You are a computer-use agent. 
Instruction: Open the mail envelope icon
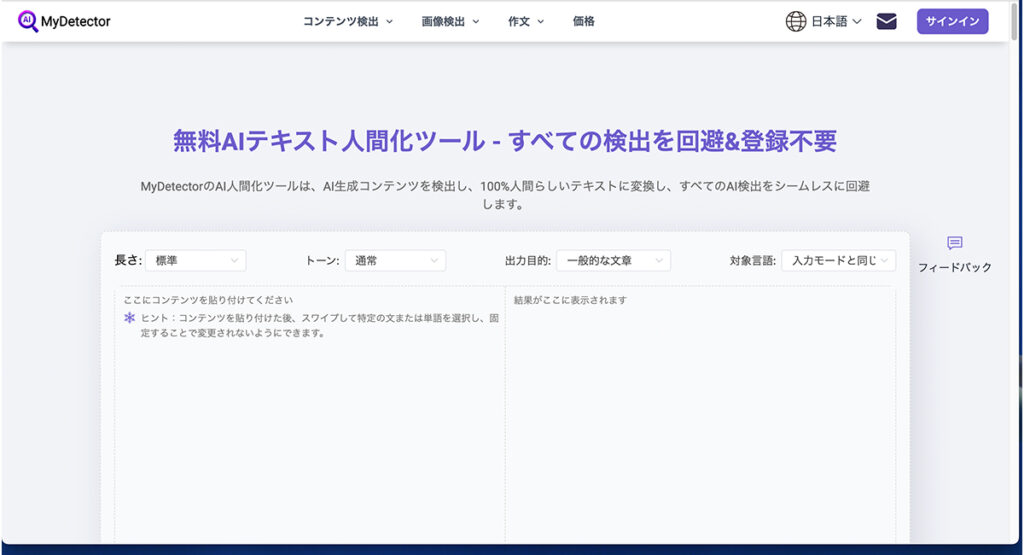886,21
